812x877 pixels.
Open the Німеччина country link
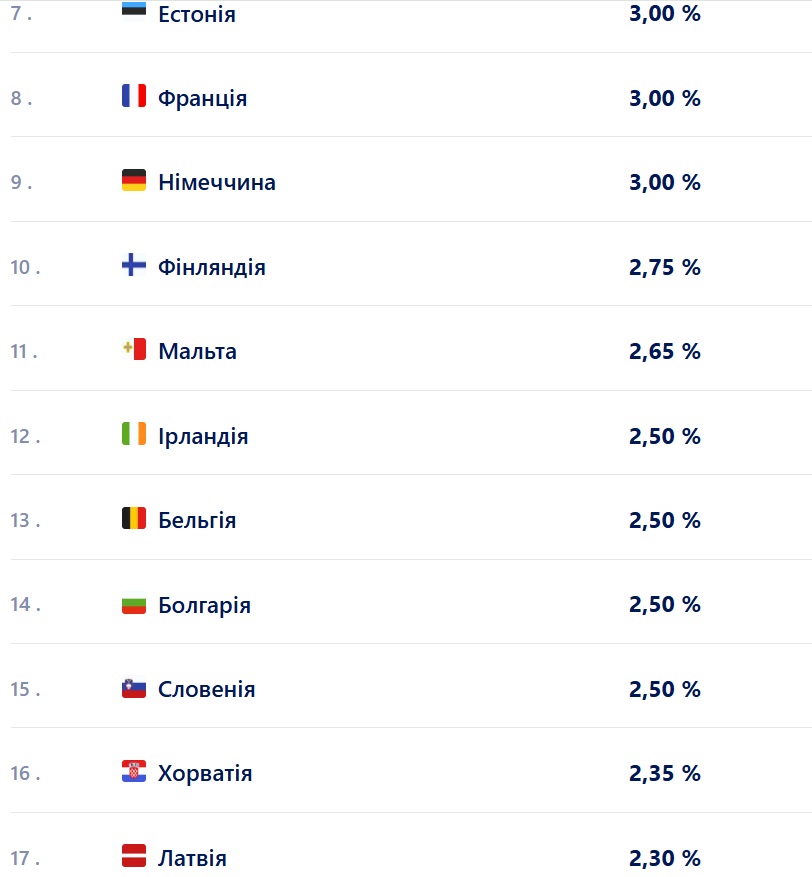click(x=216, y=182)
